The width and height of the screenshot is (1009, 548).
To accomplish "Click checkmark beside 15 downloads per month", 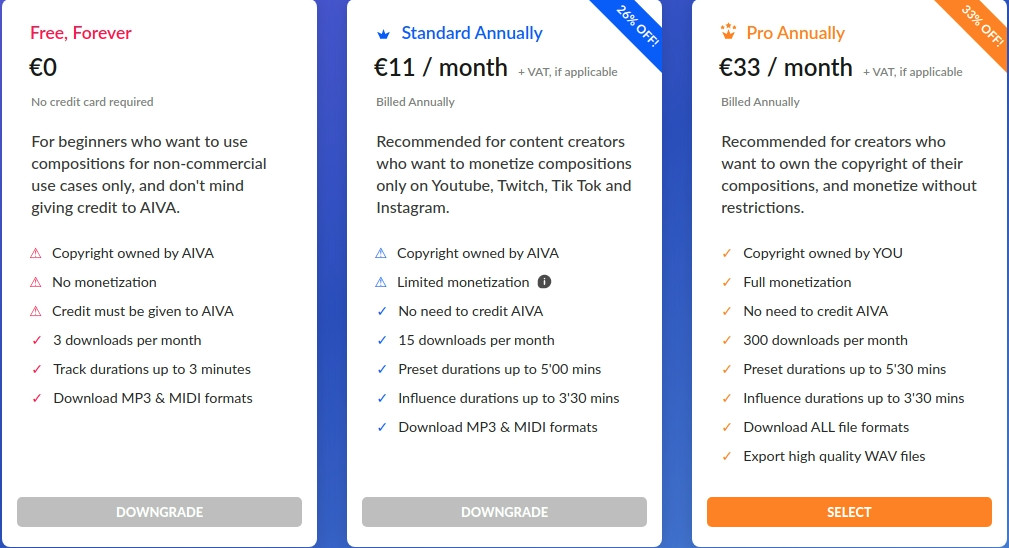I will click(382, 340).
